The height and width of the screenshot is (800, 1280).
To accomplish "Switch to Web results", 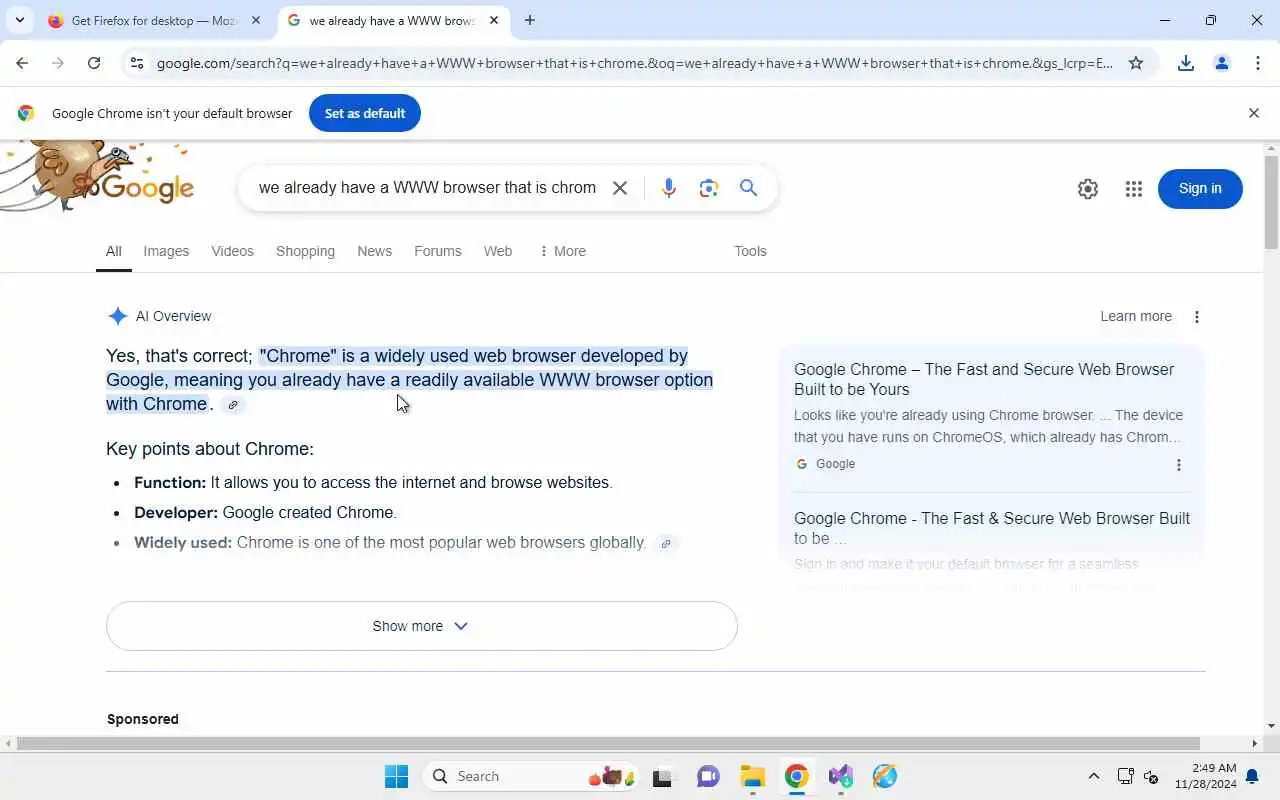I will coord(498,251).
